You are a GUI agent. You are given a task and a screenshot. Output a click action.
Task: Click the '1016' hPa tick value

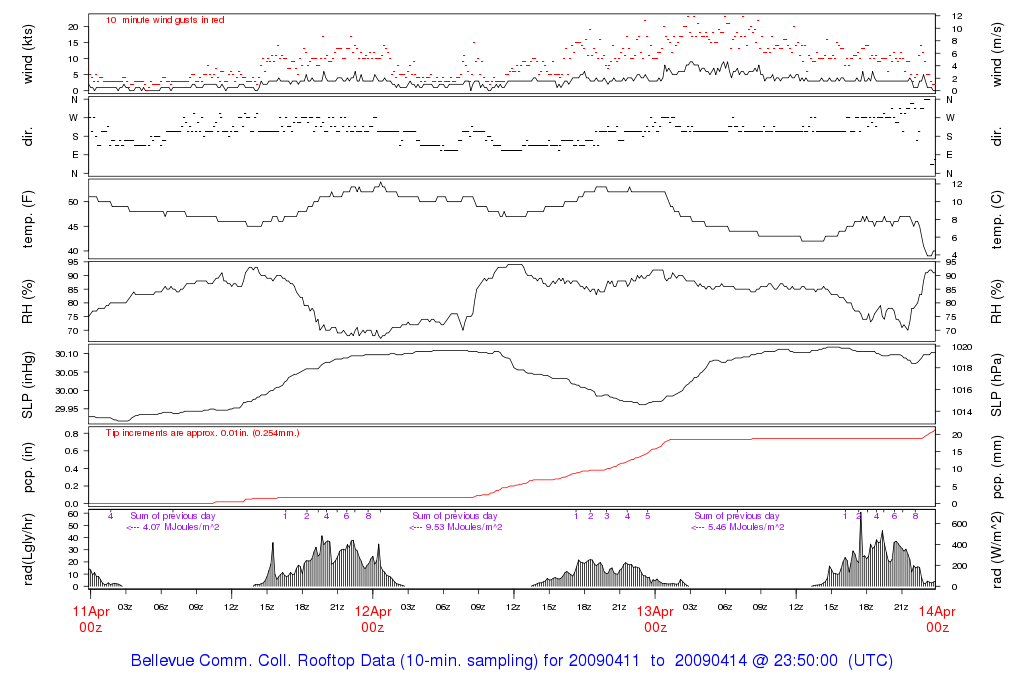[x=963, y=390]
